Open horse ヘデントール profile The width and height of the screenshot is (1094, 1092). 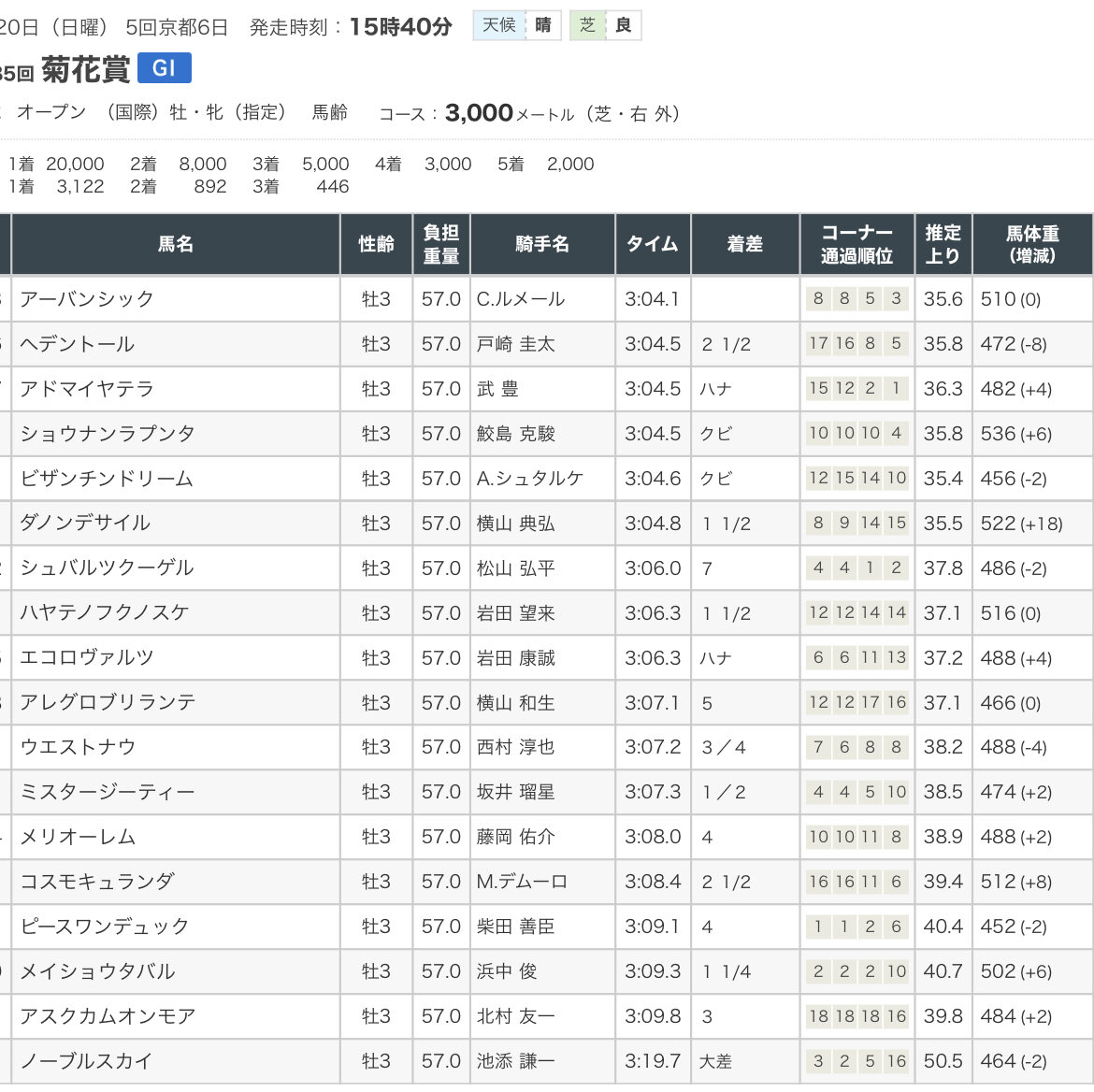(78, 344)
